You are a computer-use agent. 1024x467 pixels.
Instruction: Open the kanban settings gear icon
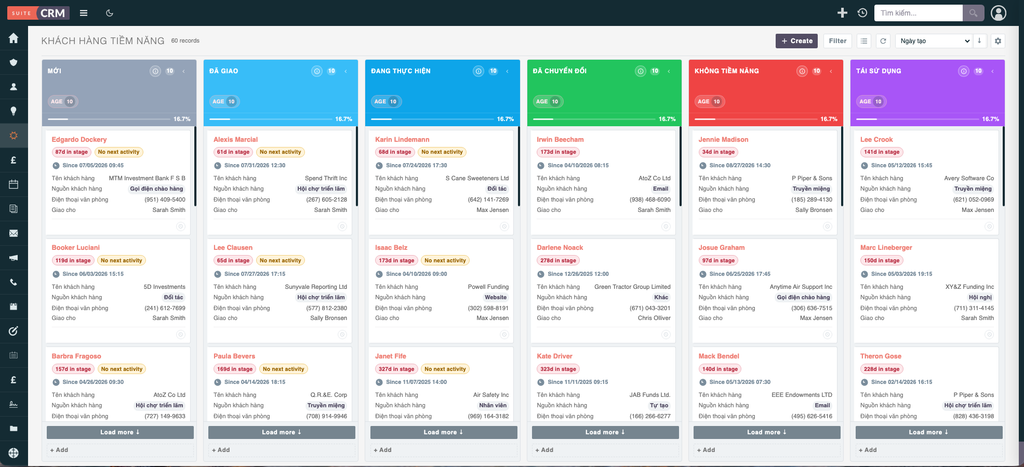point(997,40)
